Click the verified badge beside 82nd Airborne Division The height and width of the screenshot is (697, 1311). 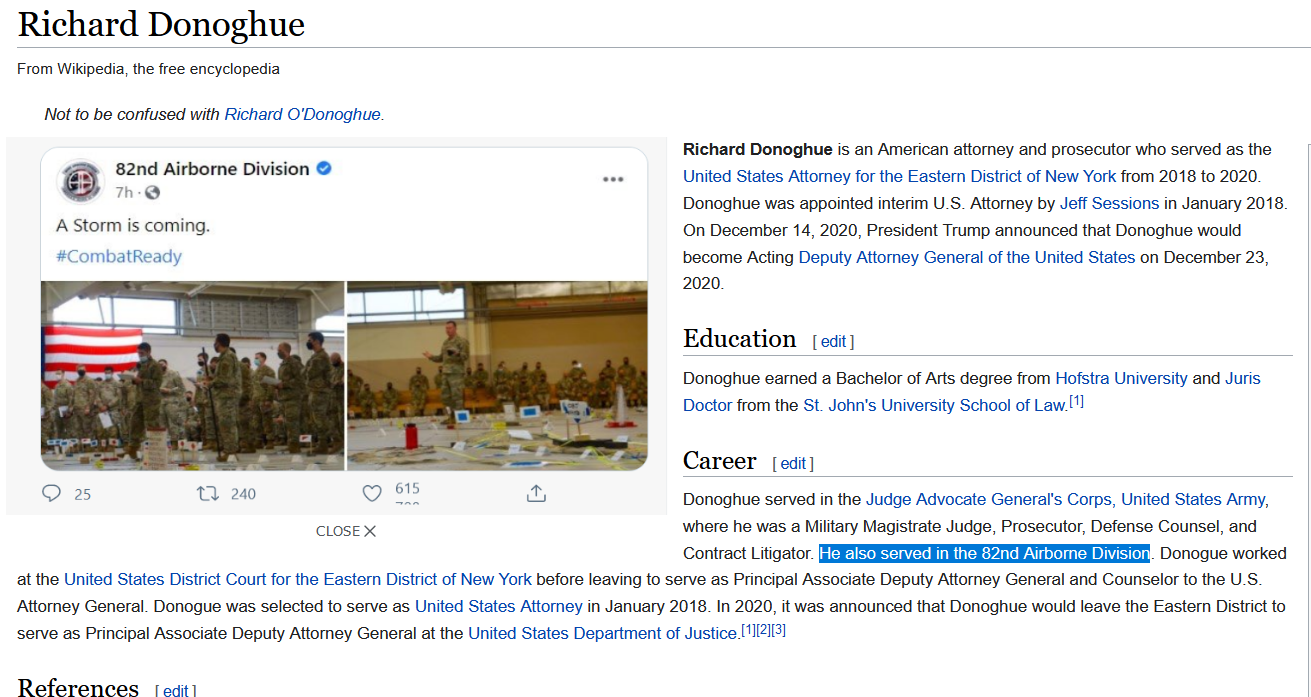324,169
